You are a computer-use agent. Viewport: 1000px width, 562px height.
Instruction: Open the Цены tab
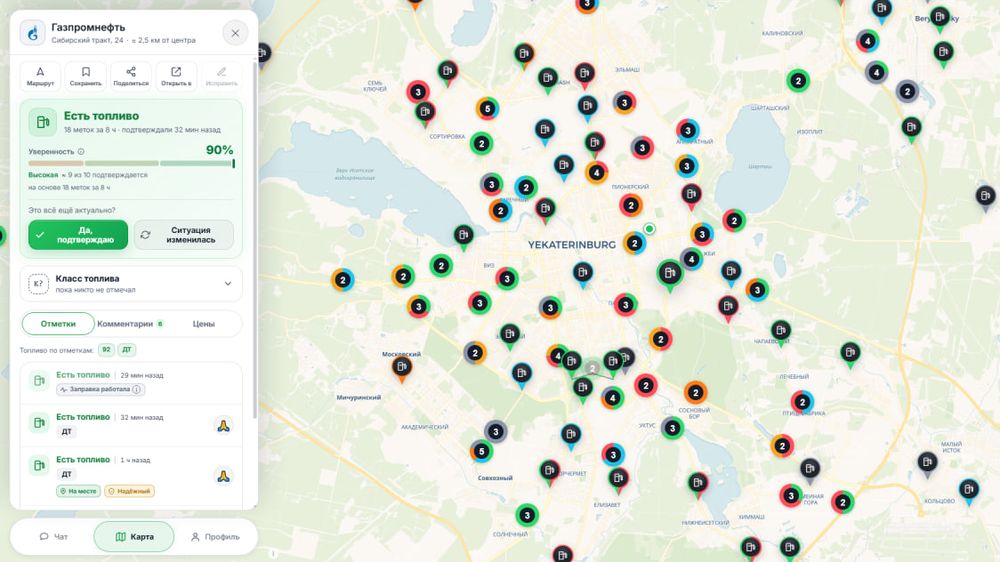pyautogui.click(x=203, y=324)
